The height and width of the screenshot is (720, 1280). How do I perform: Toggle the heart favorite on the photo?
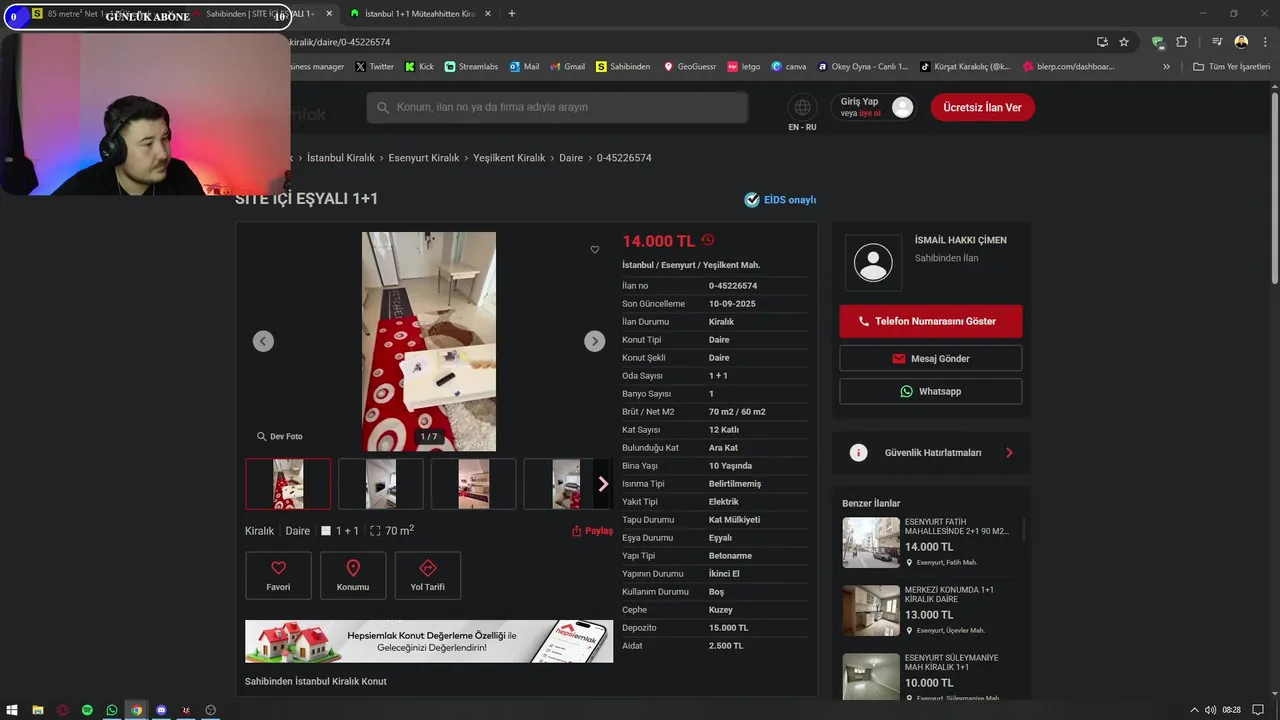point(595,250)
